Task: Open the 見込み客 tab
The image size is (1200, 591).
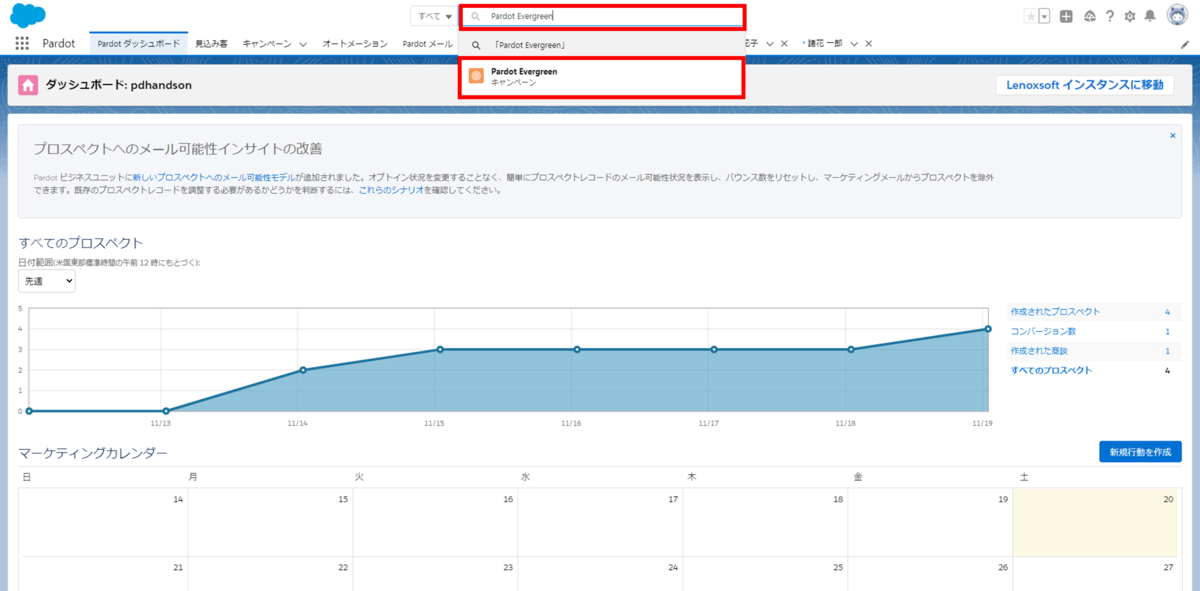Action: pos(211,44)
